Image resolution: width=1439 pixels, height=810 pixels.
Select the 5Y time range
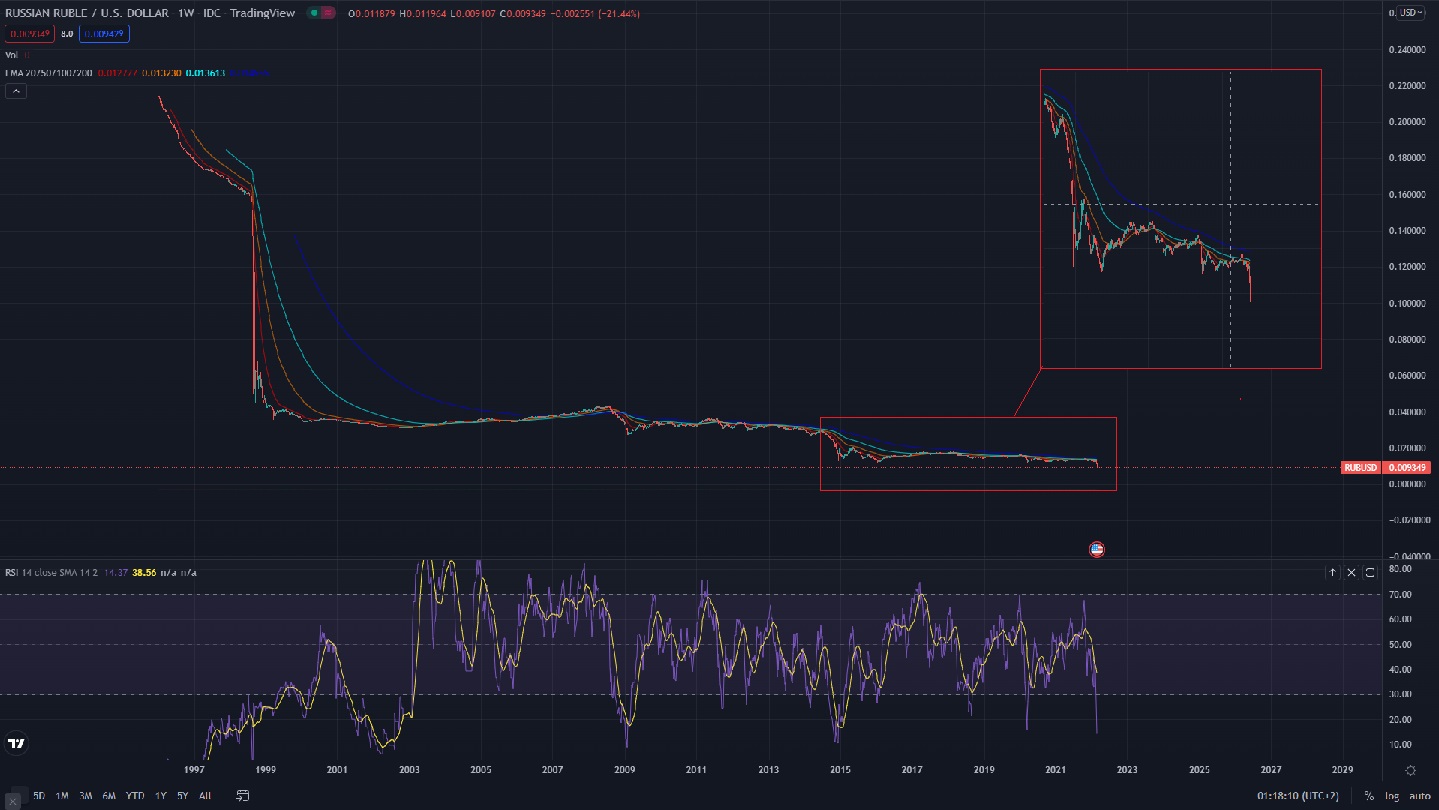(183, 796)
